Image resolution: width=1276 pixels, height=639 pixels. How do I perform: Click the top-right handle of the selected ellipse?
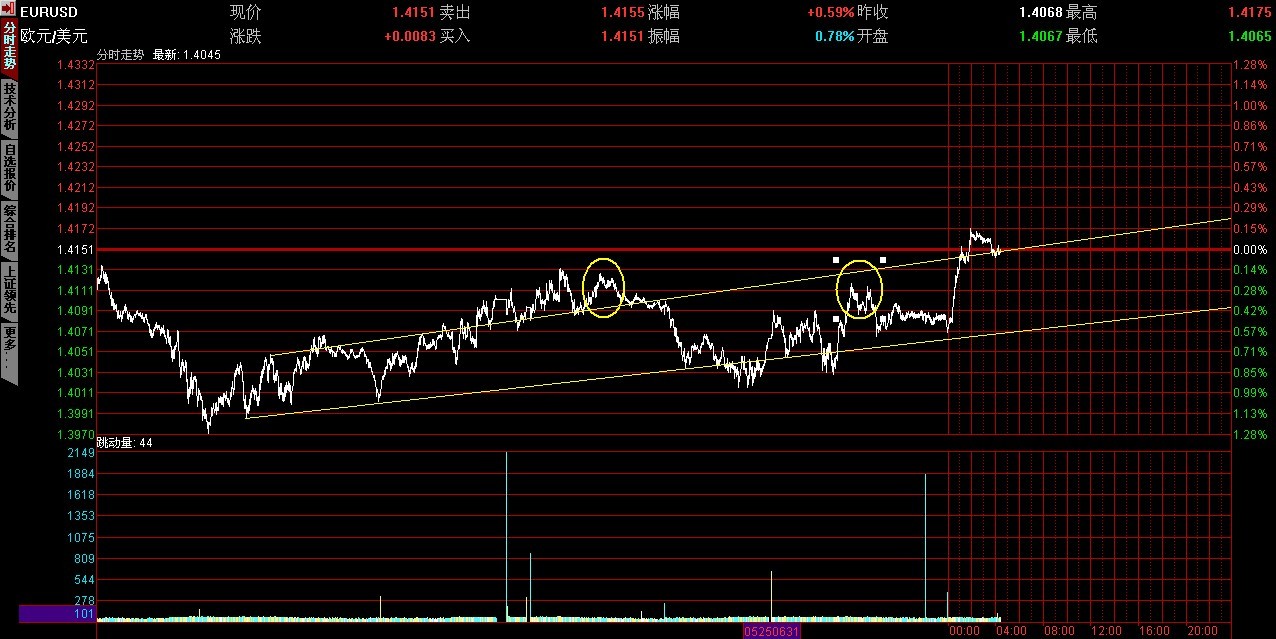coord(883,260)
